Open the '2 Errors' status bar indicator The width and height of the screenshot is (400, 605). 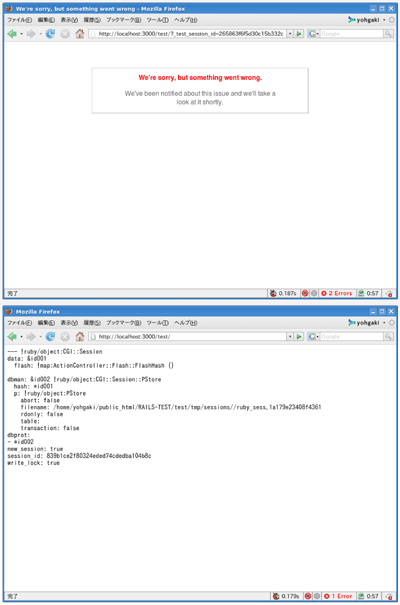[x=337, y=293]
